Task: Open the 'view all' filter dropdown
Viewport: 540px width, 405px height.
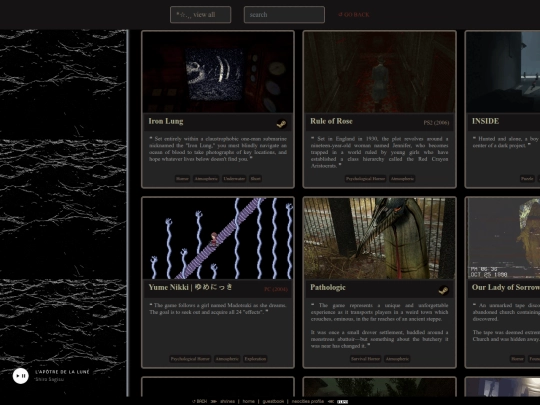Action: coord(200,15)
